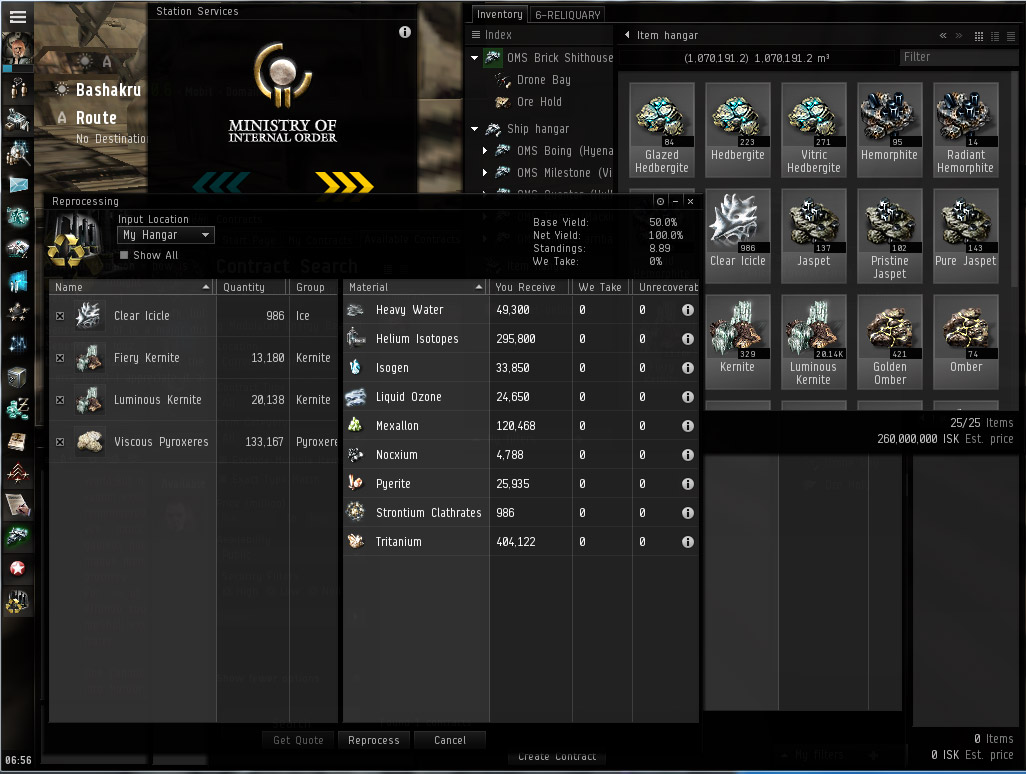Open the red star icon in sidebar
The height and width of the screenshot is (774, 1026).
tap(18, 568)
